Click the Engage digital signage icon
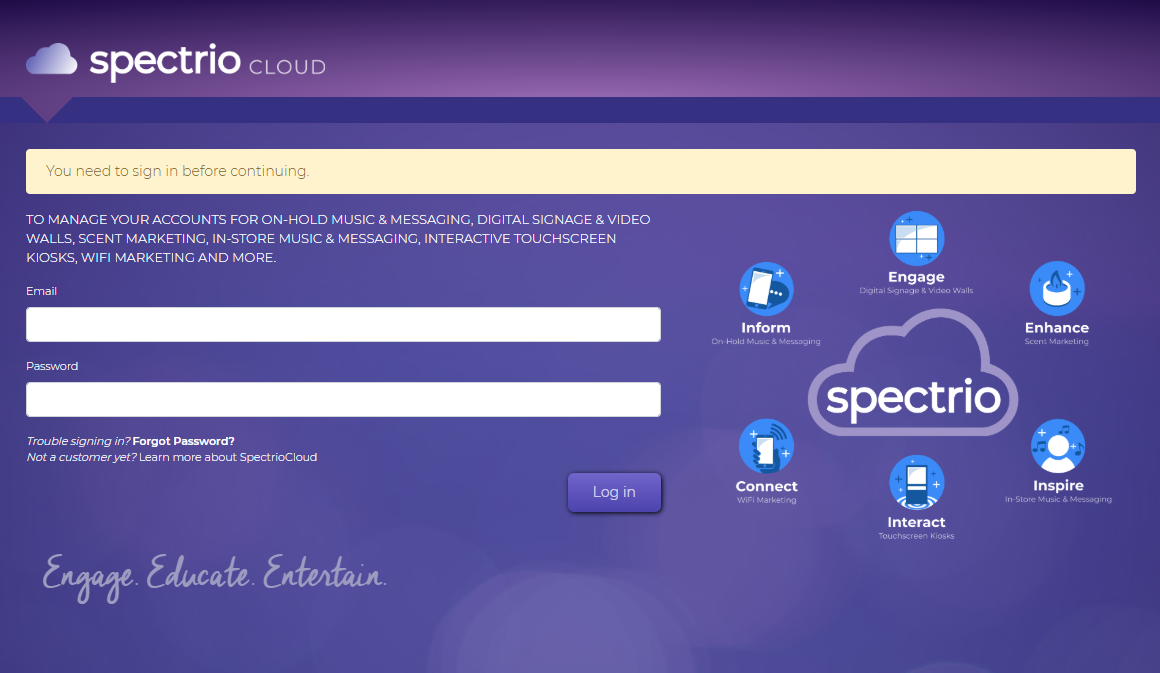The width and height of the screenshot is (1160, 673). tap(916, 238)
